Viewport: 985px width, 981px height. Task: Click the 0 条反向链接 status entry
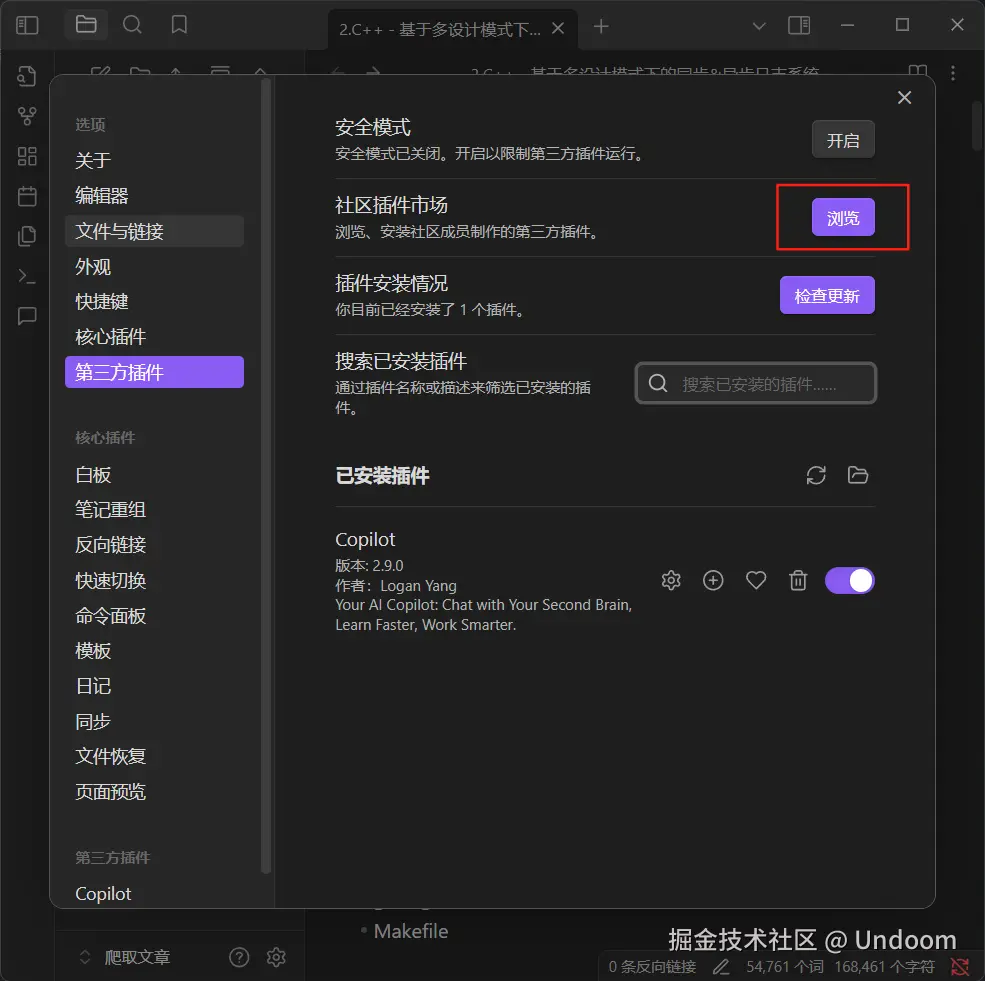click(652, 967)
